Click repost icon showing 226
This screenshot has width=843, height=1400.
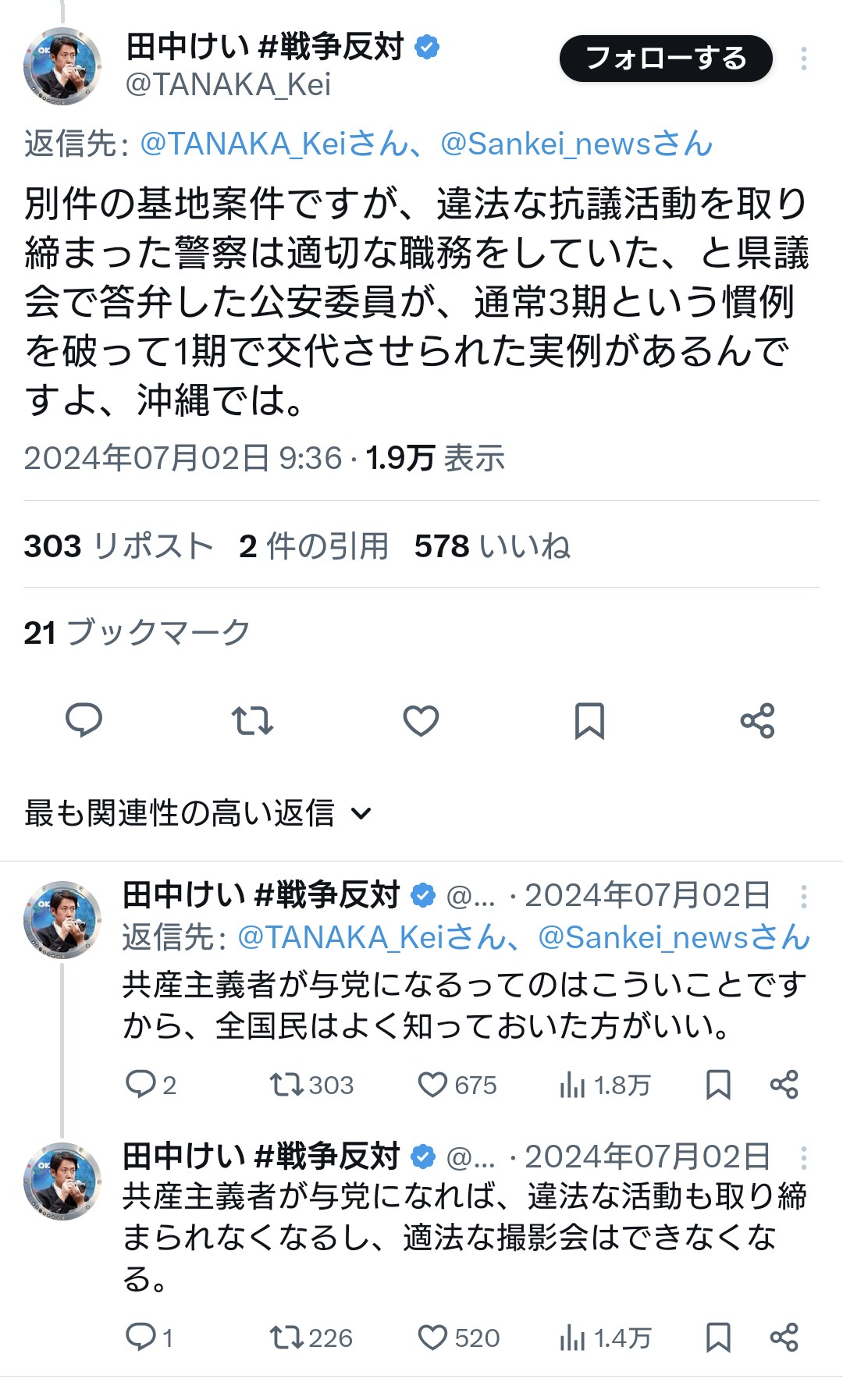pyautogui.click(x=311, y=1338)
